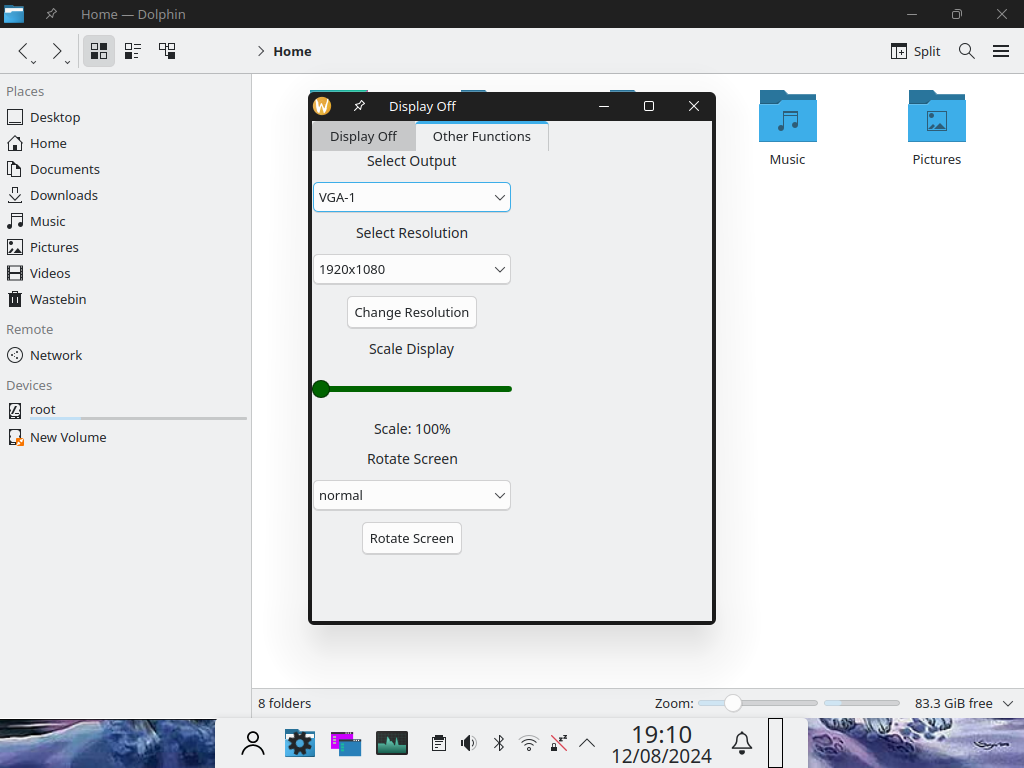This screenshot has width=1024, height=768.
Task: Click the Rotate Screen button
Action: click(411, 538)
